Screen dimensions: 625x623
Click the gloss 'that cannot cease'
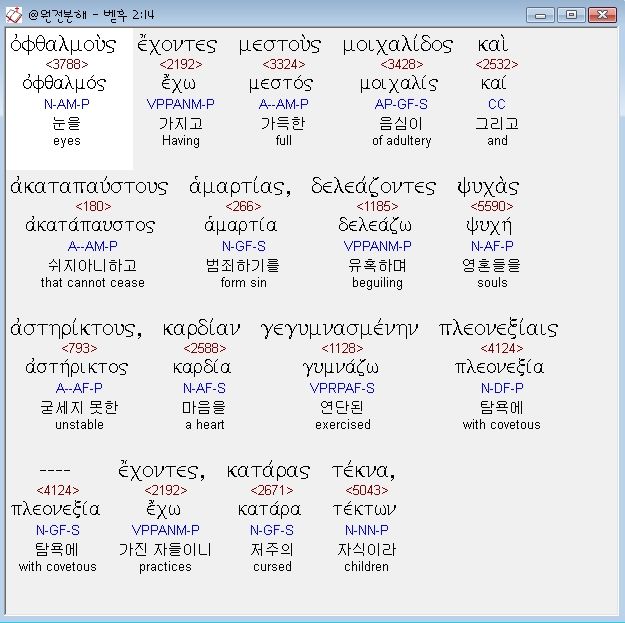(92, 283)
